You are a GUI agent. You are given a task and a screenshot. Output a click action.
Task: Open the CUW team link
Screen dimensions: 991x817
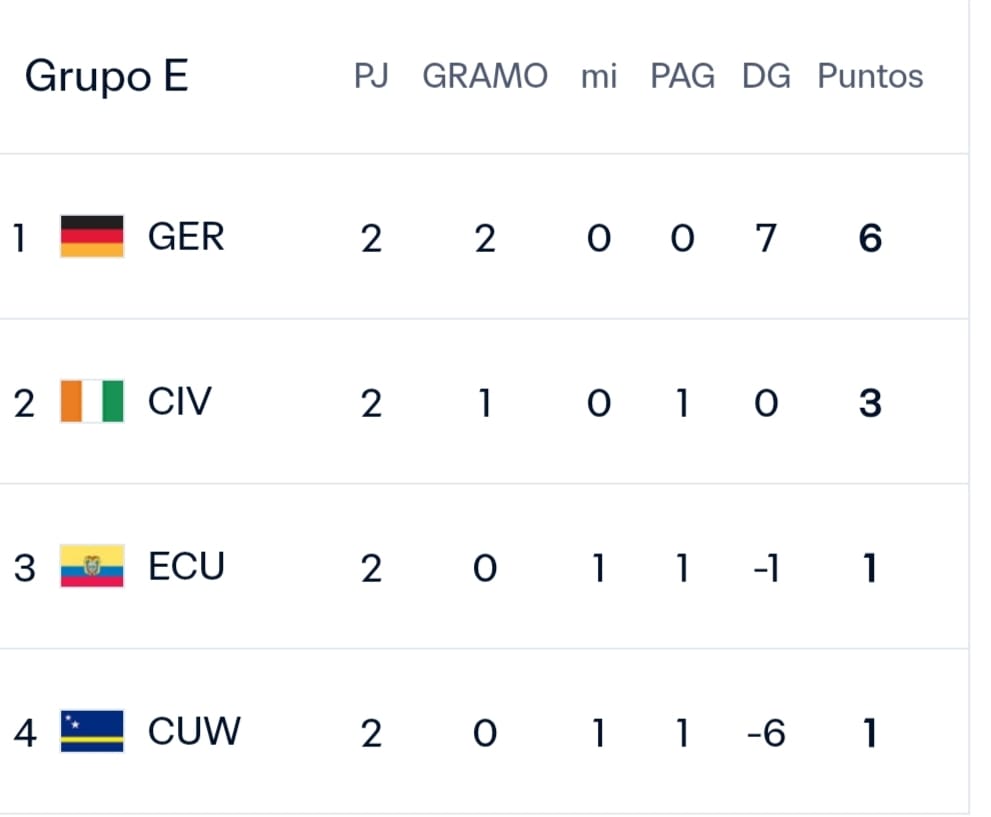[x=194, y=732]
